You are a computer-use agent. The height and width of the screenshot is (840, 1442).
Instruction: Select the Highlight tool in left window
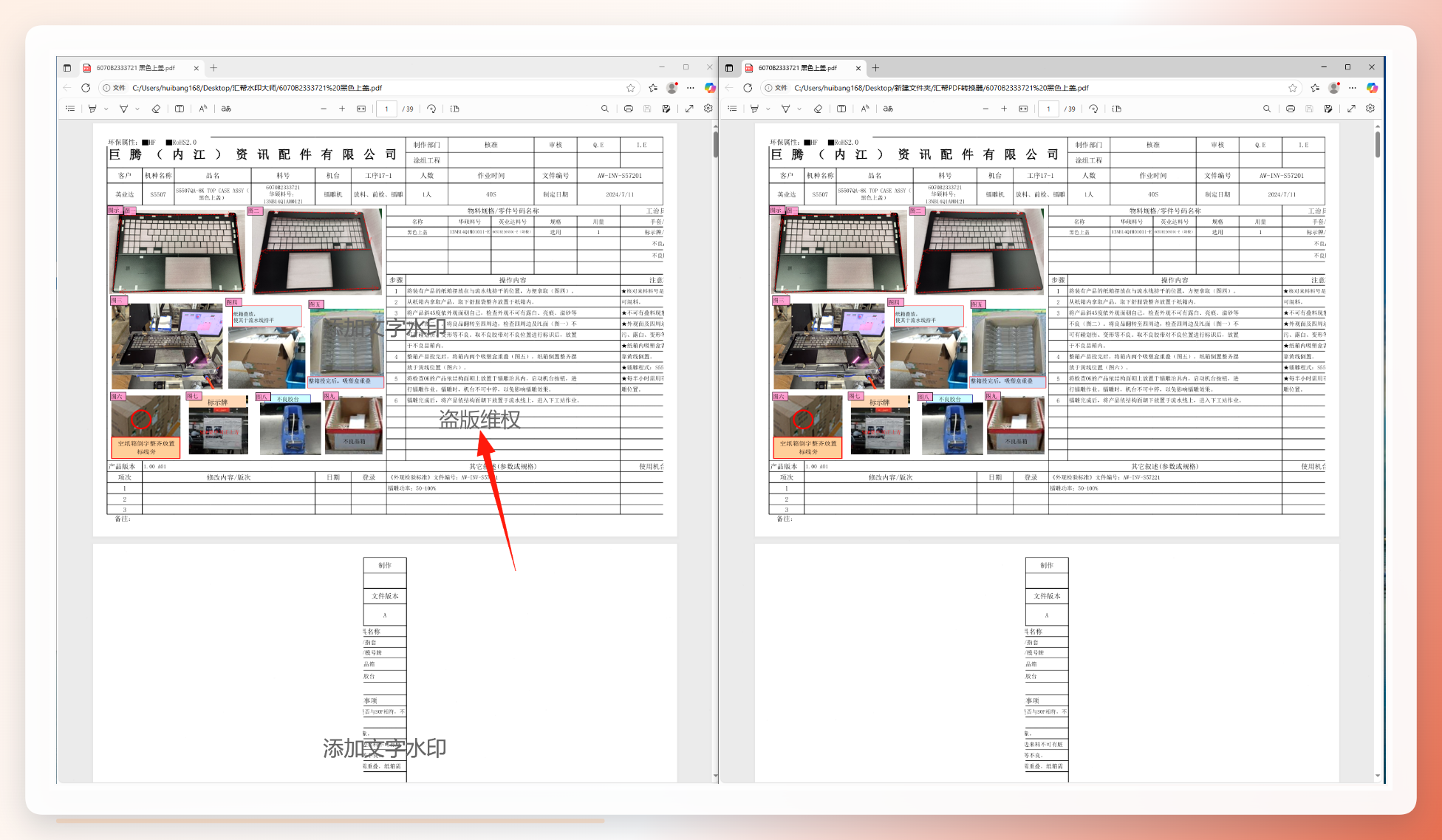[92, 109]
